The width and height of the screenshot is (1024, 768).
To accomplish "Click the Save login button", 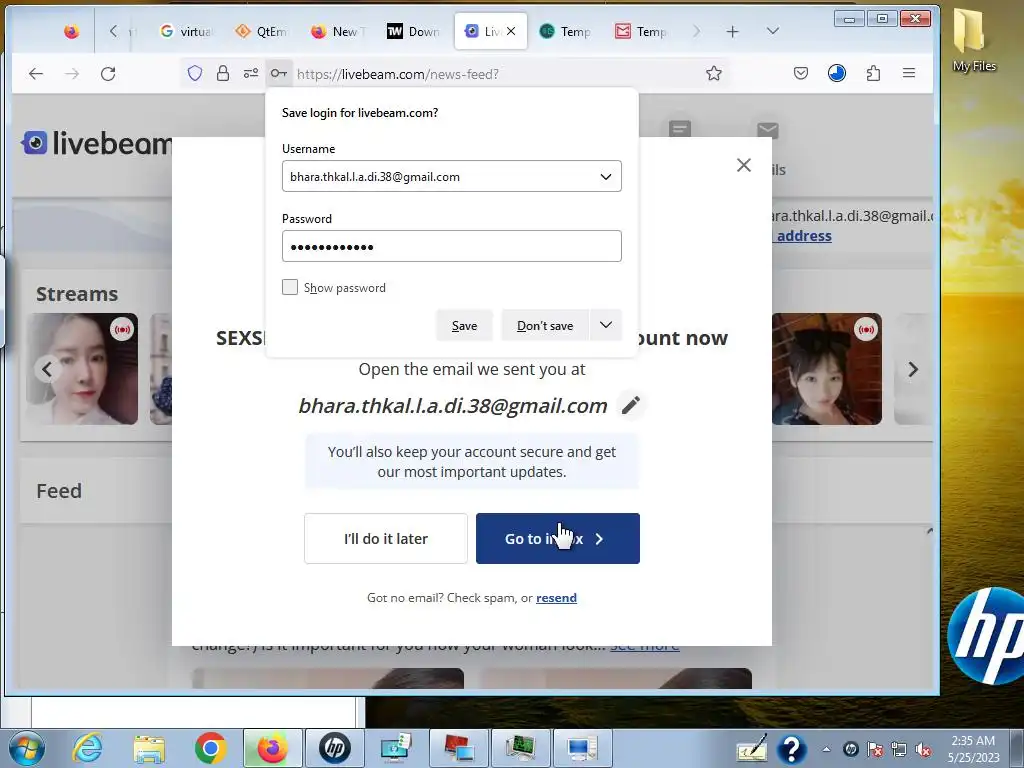I will click(x=464, y=325).
